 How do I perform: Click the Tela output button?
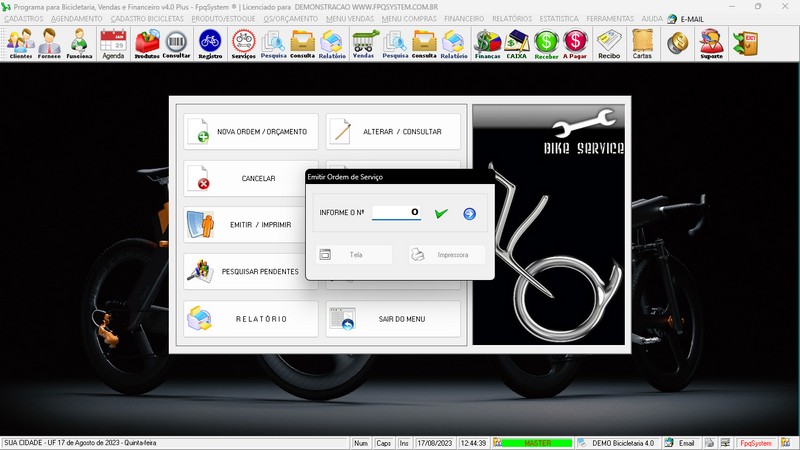(x=354, y=255)
